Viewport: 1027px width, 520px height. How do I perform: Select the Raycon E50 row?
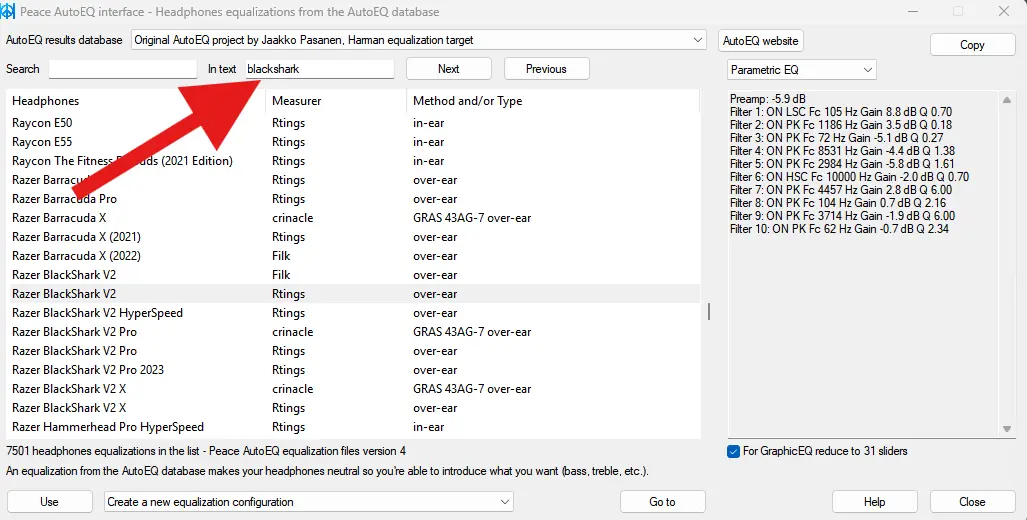(x=353, y=122)
